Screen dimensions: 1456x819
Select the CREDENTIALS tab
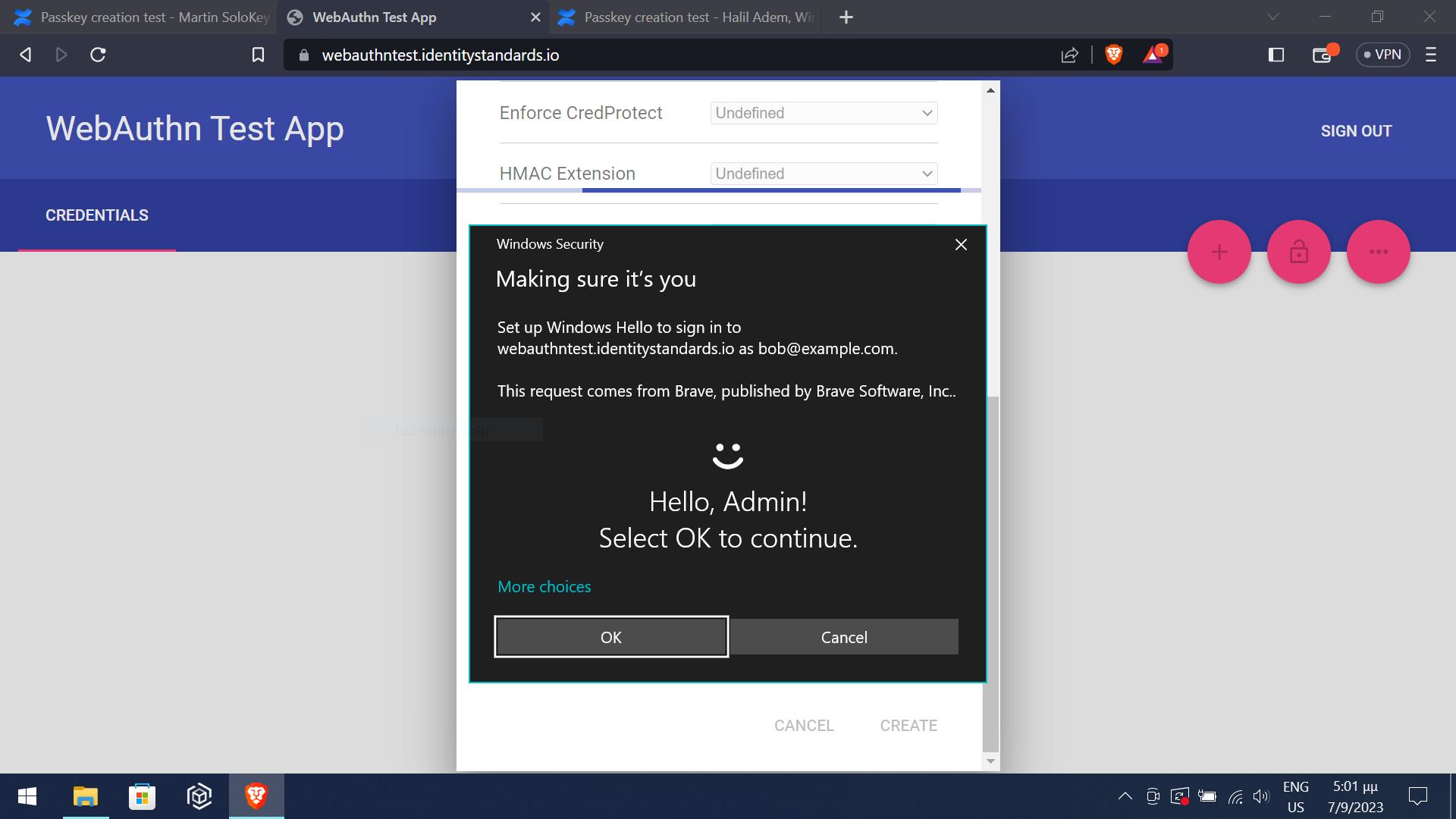97,215
